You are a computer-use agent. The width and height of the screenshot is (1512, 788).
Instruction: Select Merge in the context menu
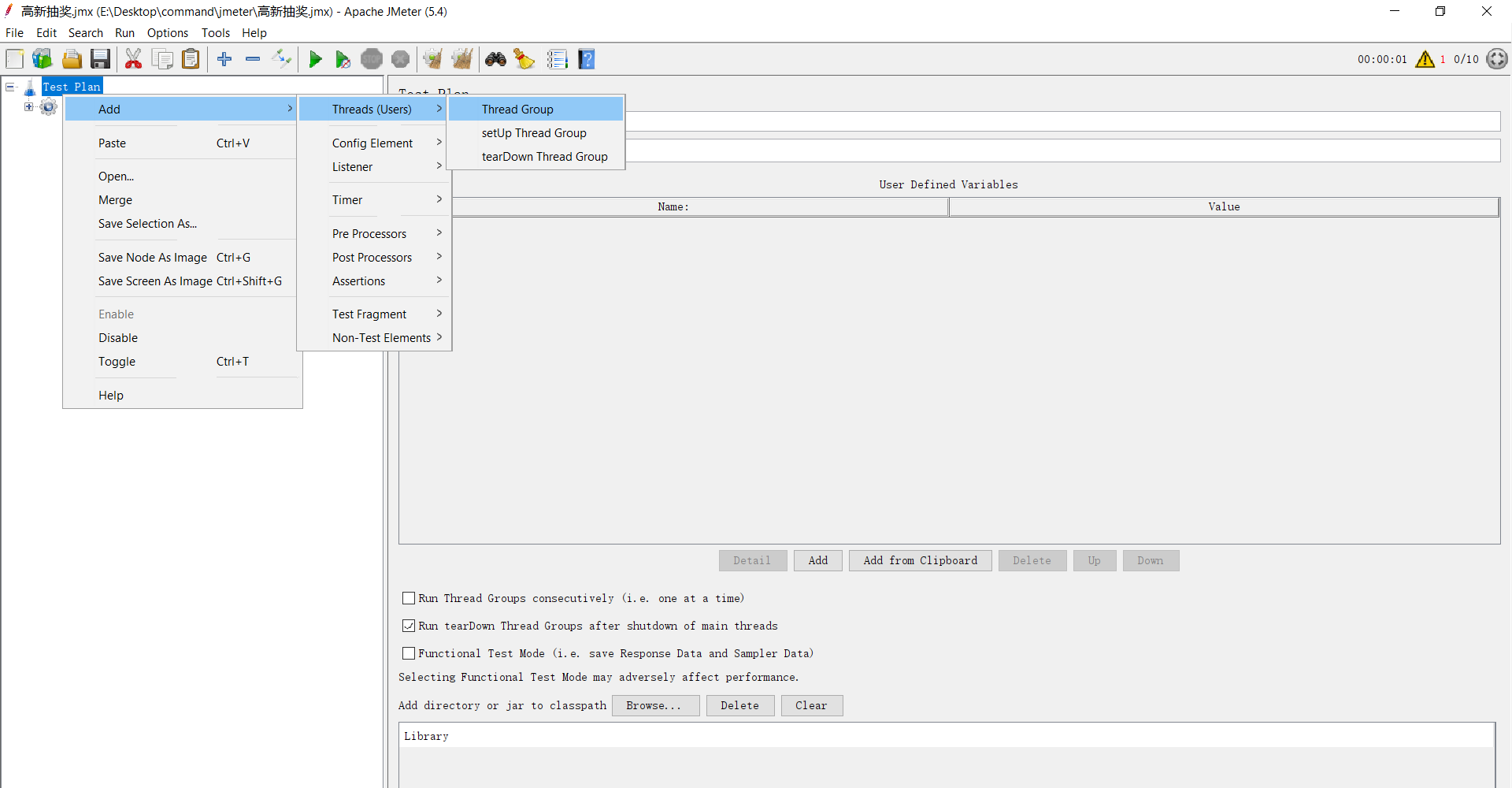[180, 200]
